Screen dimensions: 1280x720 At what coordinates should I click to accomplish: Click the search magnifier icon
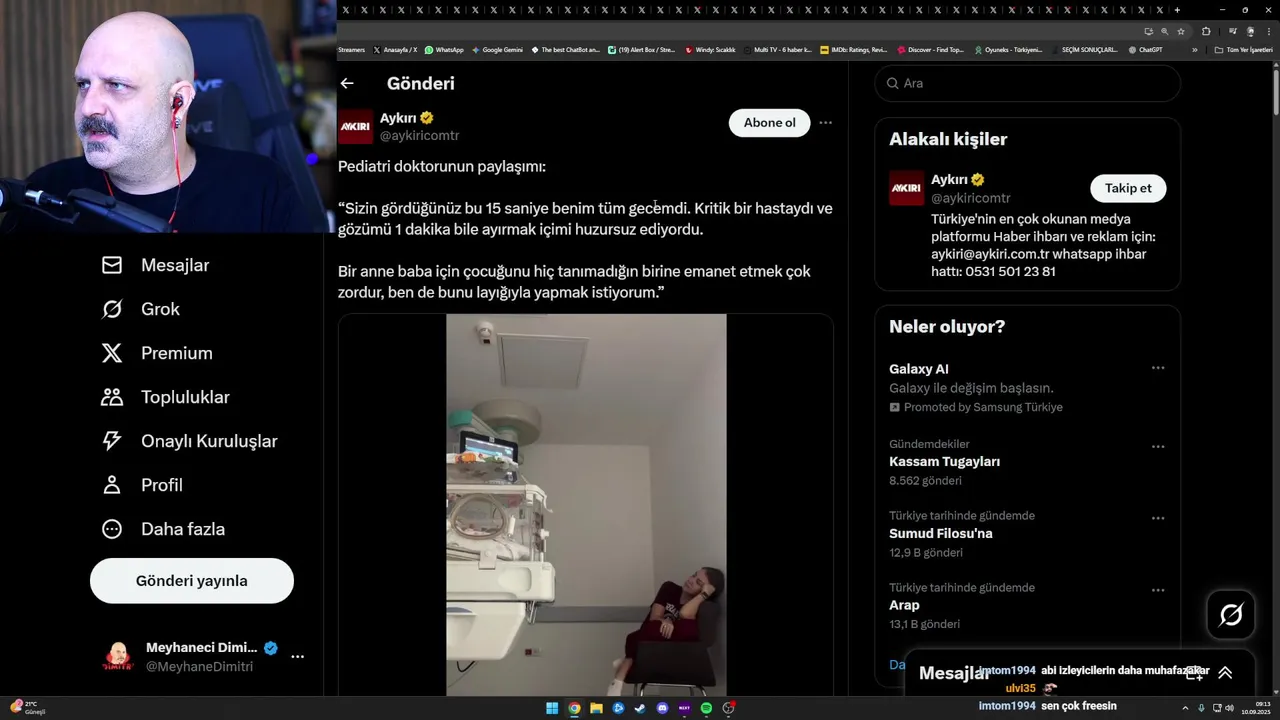[892, 83]
